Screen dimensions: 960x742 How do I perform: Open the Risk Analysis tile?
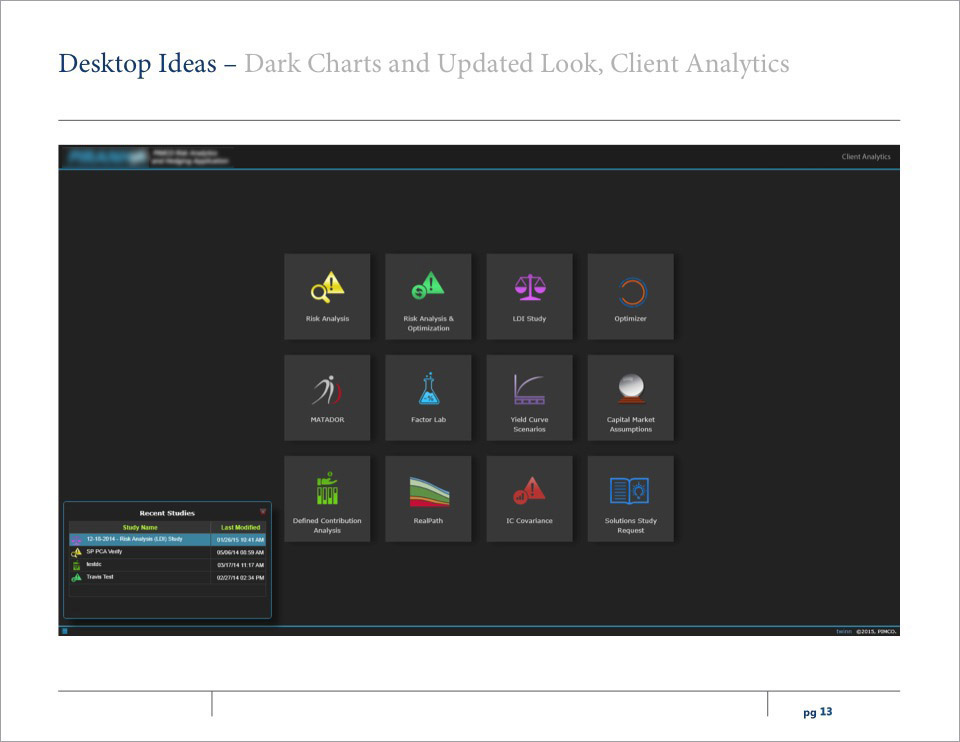[x=327, y=297]
